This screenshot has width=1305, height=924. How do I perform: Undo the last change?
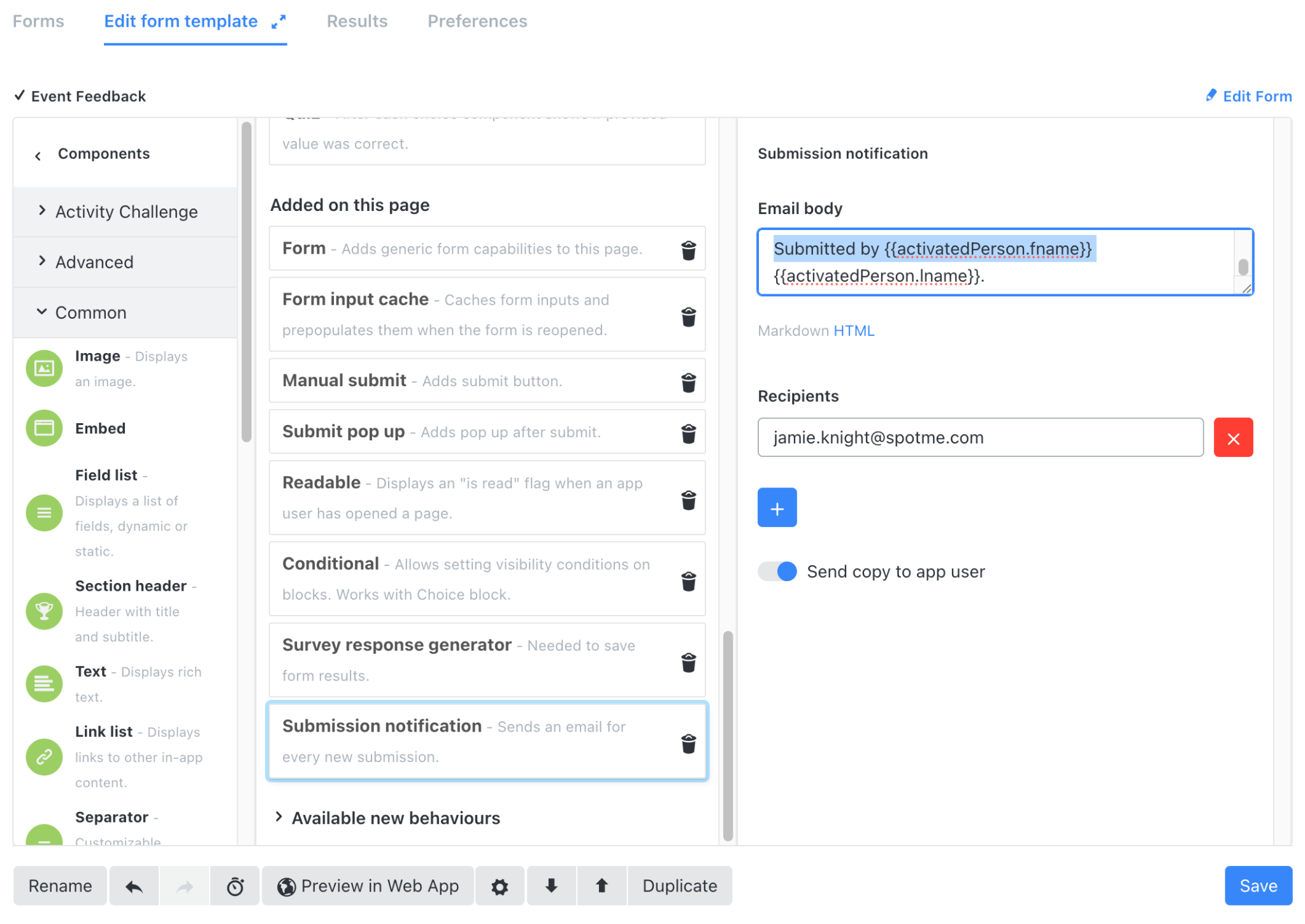pos(134,885)
